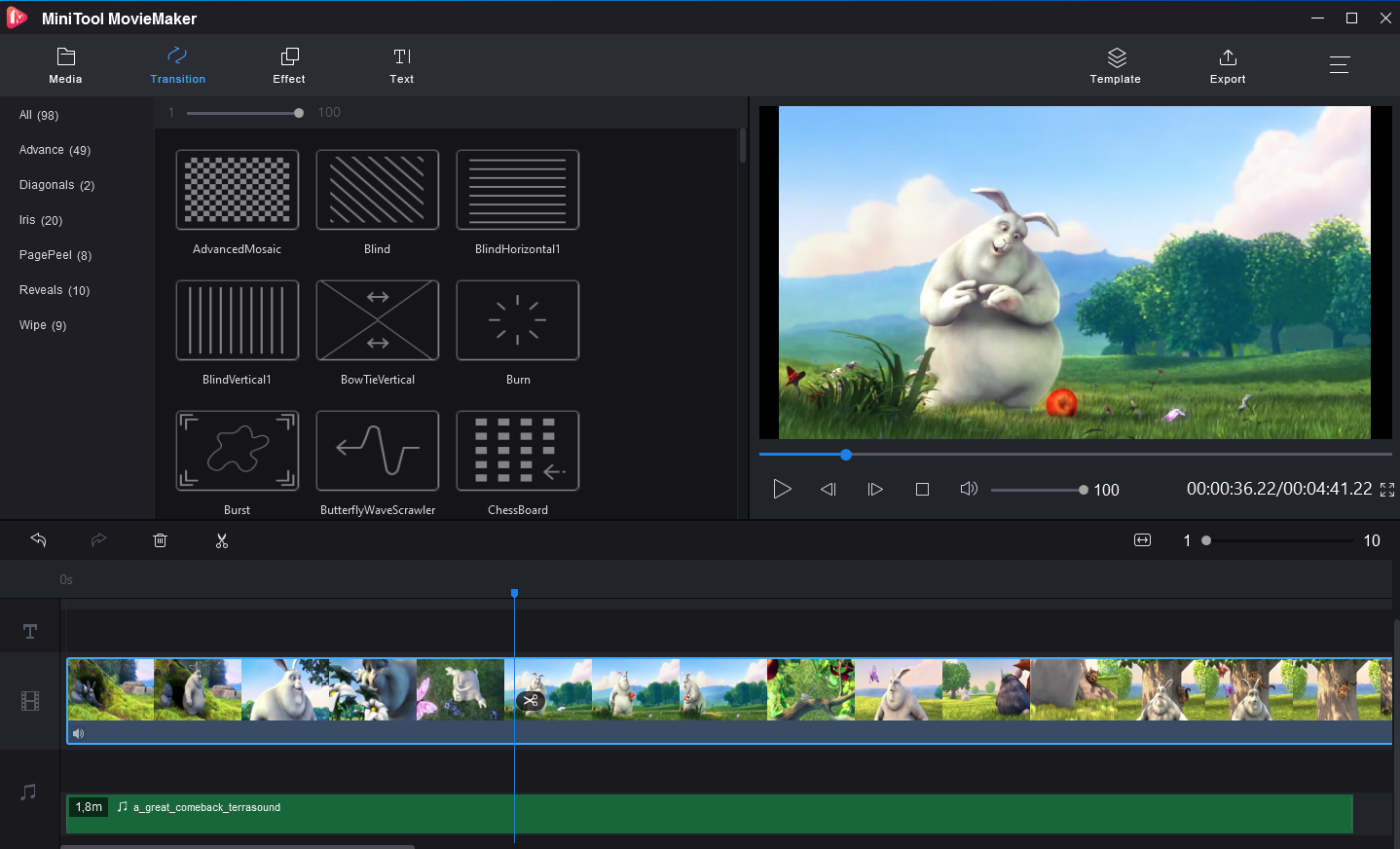Image resolution: width=1400 pixels, height=849 pixels.
Task: Adjust the timeline zoom slider handle
Action: point(1205,539)
